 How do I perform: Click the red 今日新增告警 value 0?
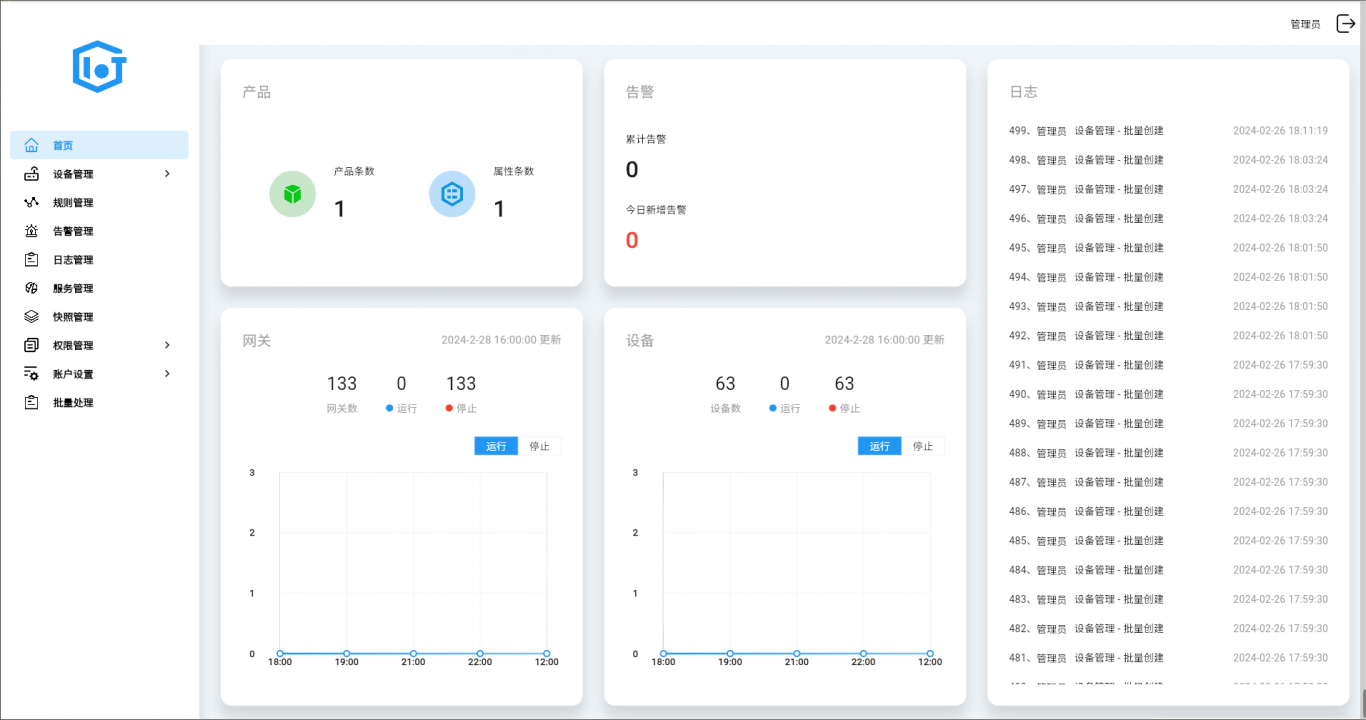coord(632,240)
